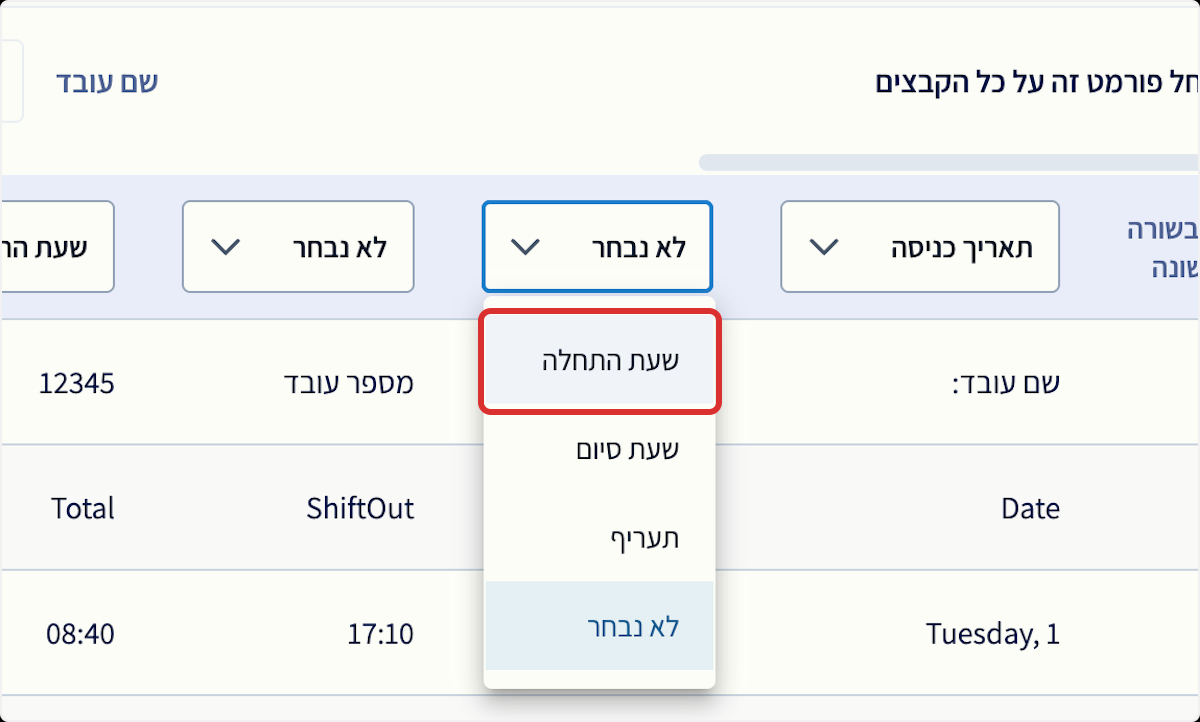1200x722 pixels.
Task: Open the "תאריך כניסה" column dropdown
Action: coord(919,247)
